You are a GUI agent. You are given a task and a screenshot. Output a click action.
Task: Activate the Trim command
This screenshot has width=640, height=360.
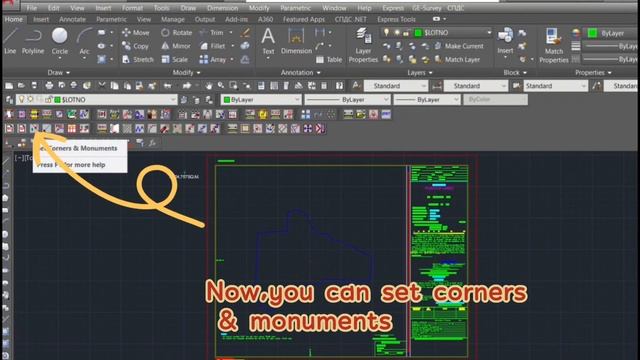point(211,33)
